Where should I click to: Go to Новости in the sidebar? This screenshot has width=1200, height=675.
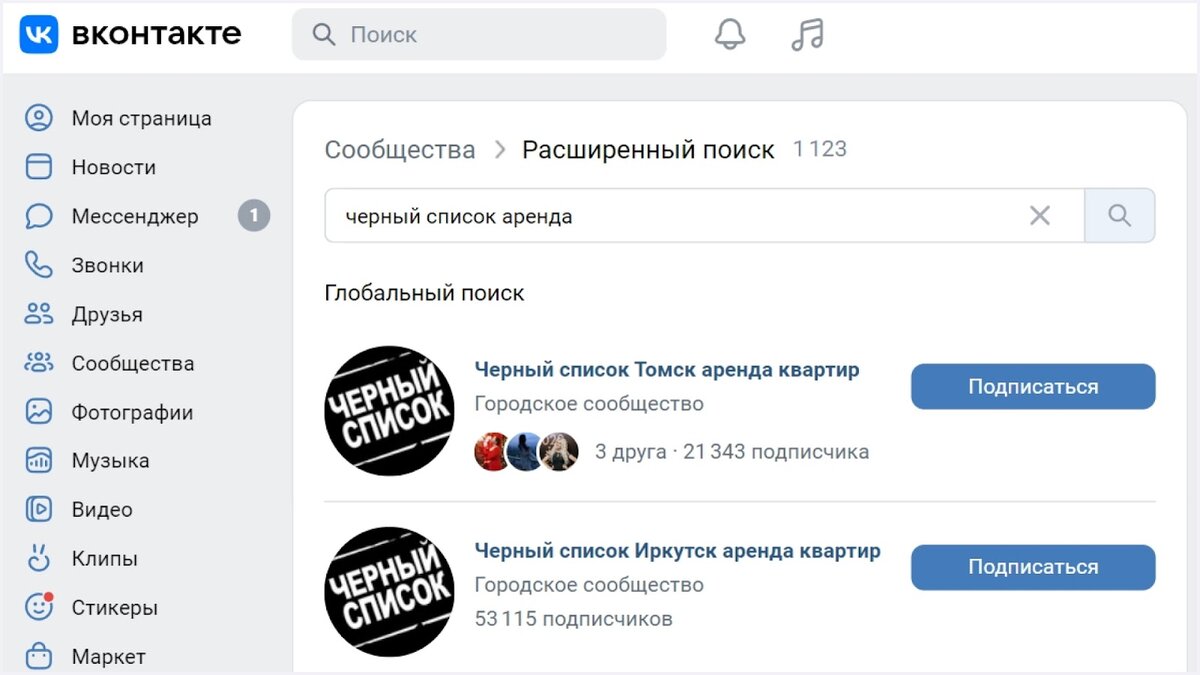(x=113, y=167)
